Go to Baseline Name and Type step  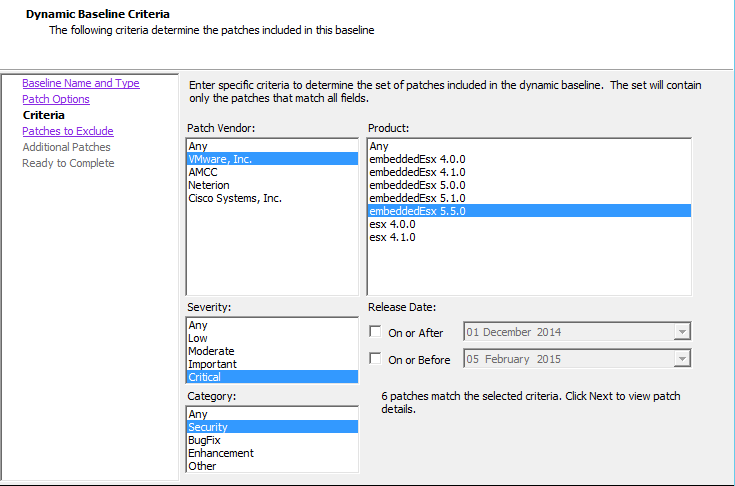(81, 83)
